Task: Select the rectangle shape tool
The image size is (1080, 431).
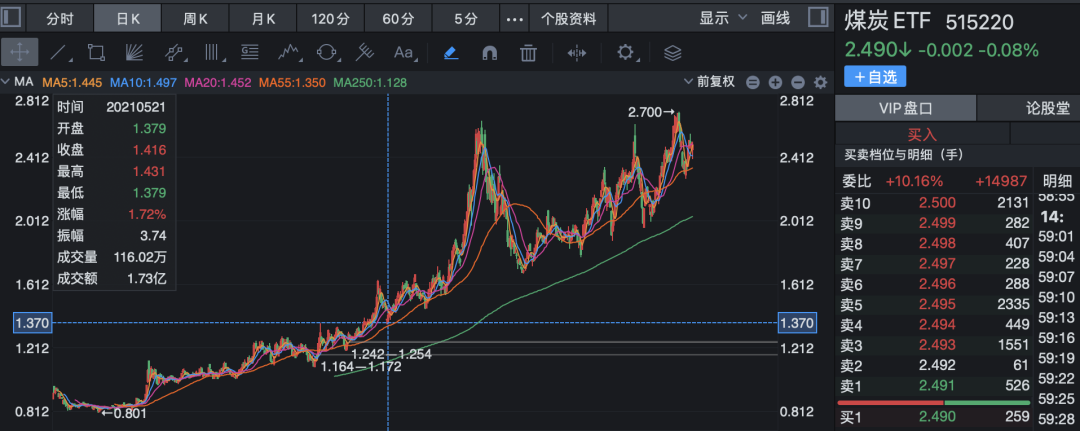Action: tap(96, 52)
